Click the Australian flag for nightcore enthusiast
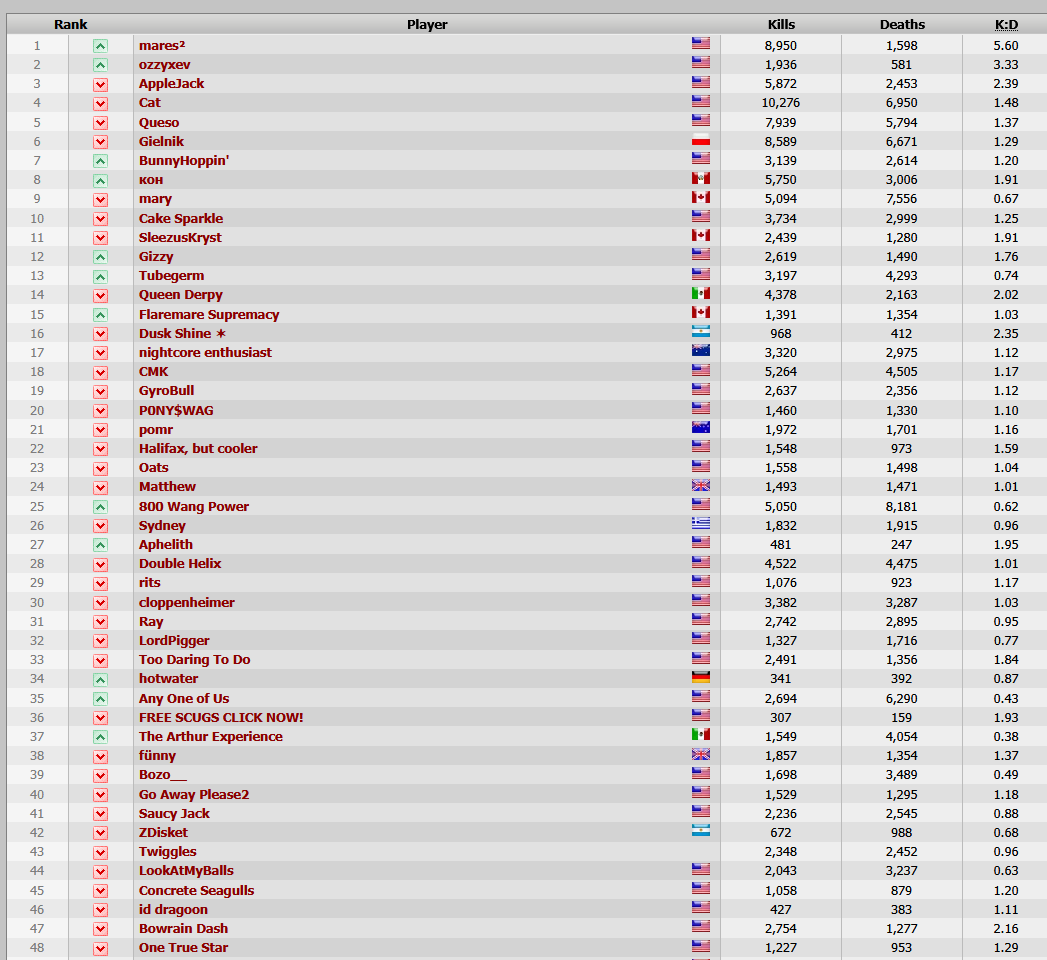This screenshot has width=1047, height=960. pyautogui.click(x=700, y=351)
